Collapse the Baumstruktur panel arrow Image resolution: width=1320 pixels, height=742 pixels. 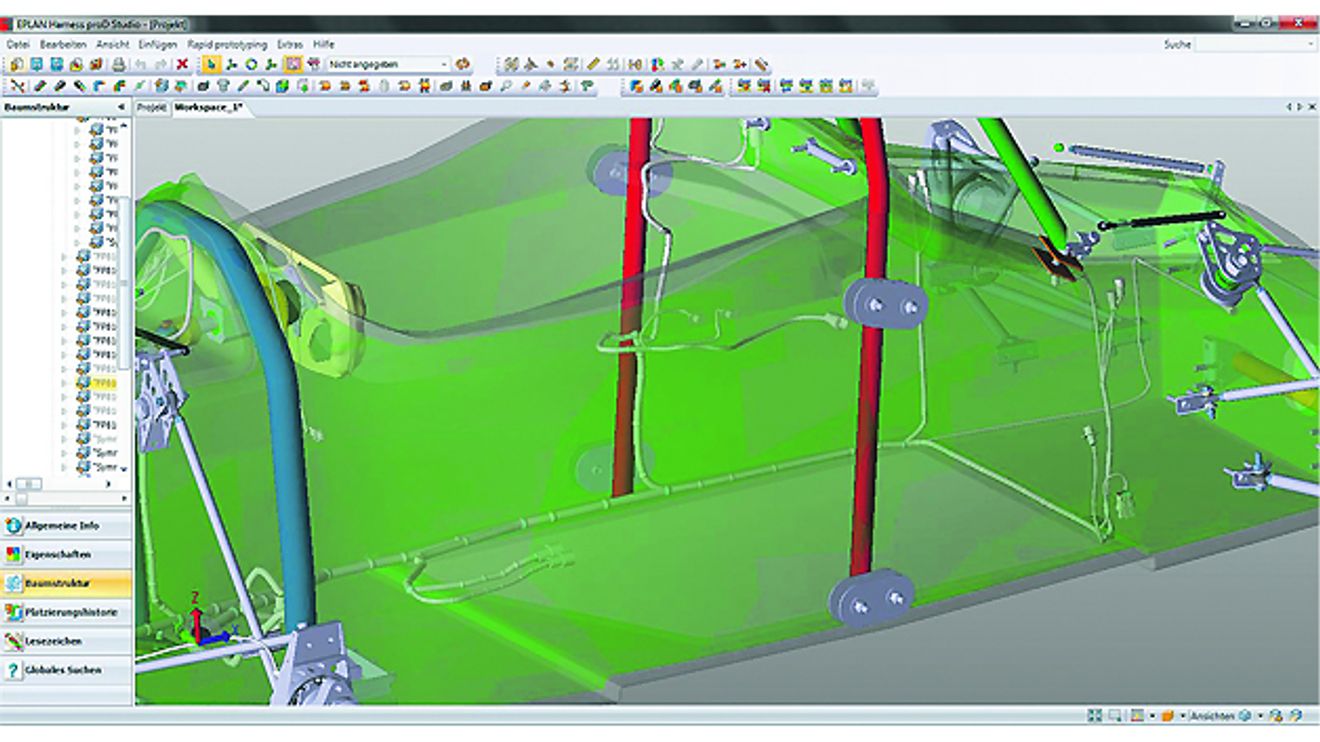121,107
